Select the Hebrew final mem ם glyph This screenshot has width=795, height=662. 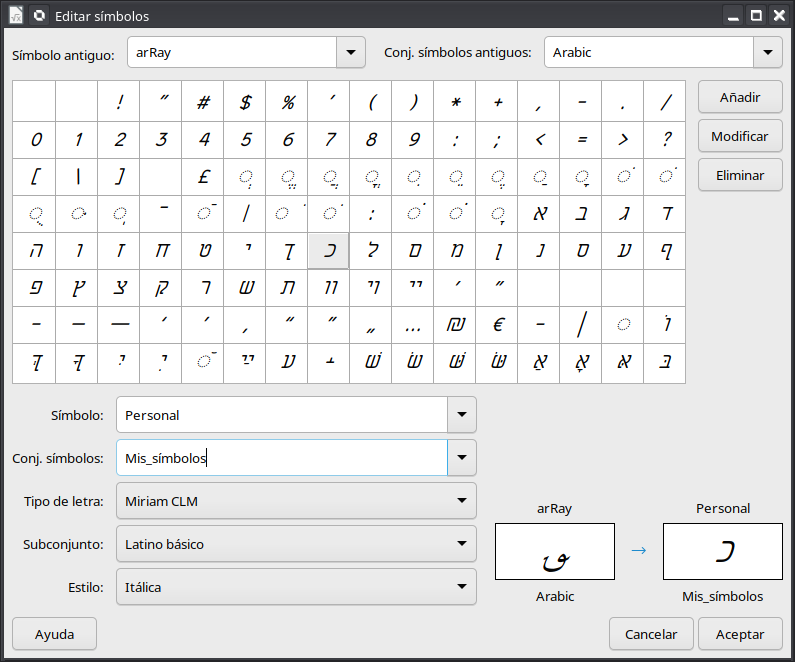tap(413, 250)
